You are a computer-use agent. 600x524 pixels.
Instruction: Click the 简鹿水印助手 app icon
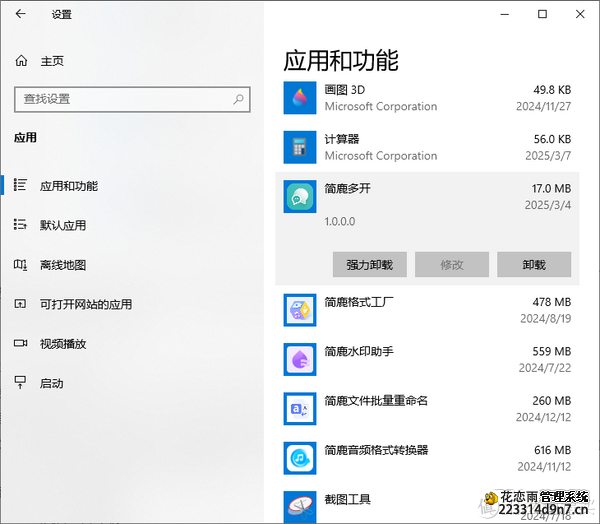(x=300, y=359)
